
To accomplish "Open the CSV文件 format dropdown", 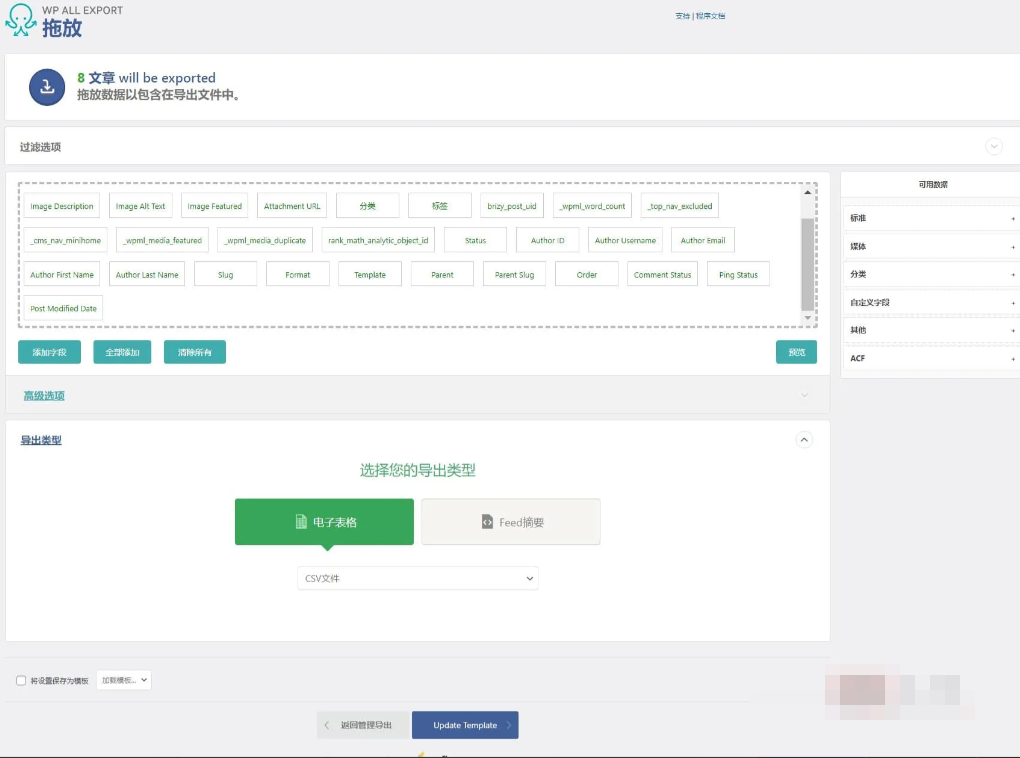I will (x=418, y=578).
